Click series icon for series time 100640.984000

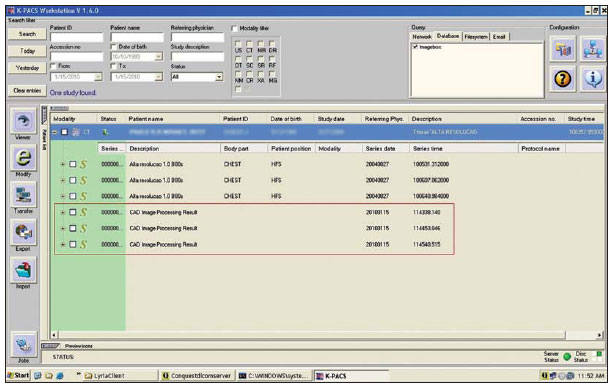click(x=83, y=197)
